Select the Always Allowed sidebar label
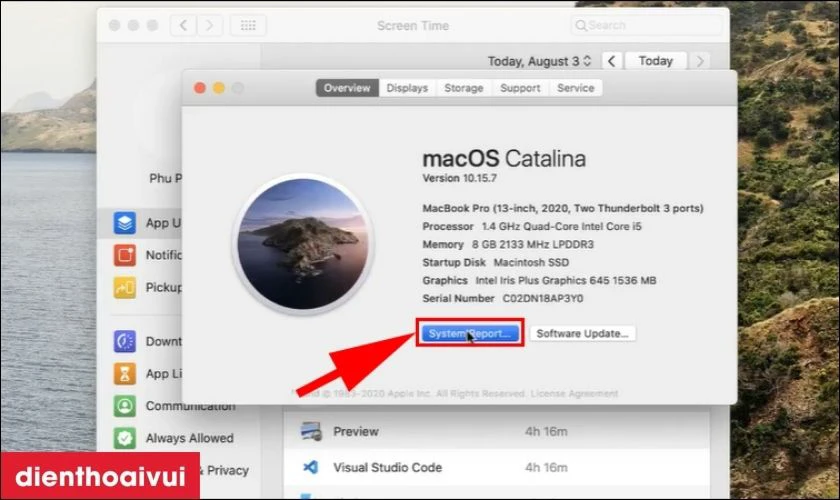This screenshot has height=500, width=840. click(190, 438)
